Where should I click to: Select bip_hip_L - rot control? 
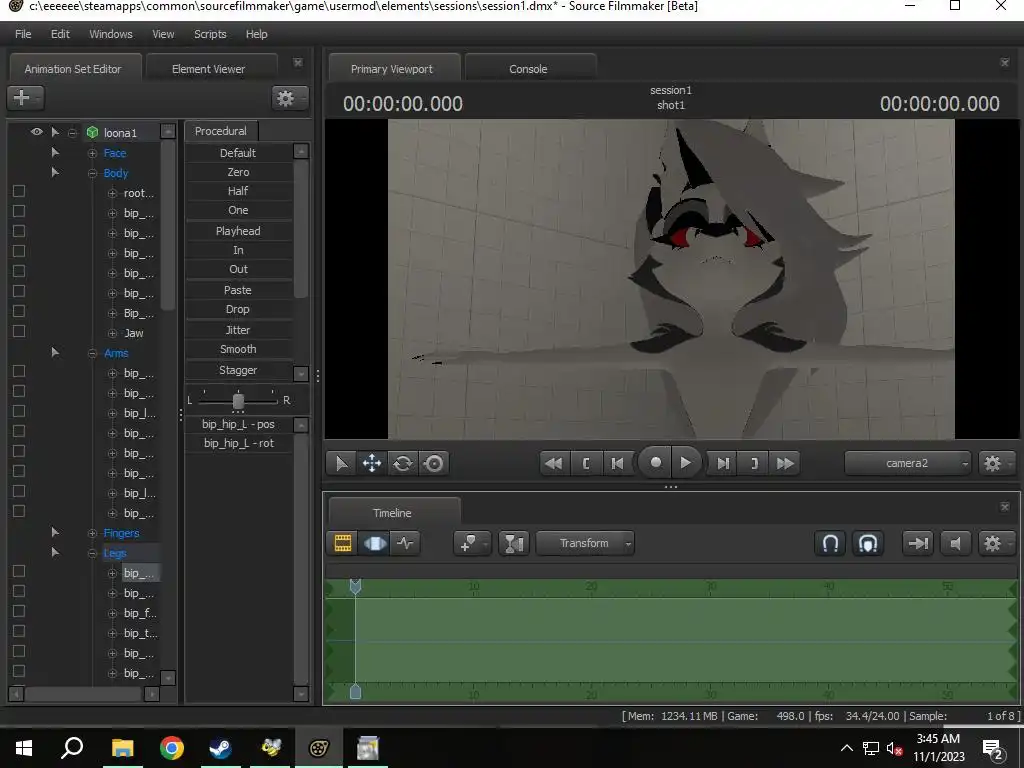click(x=238, y=443)
